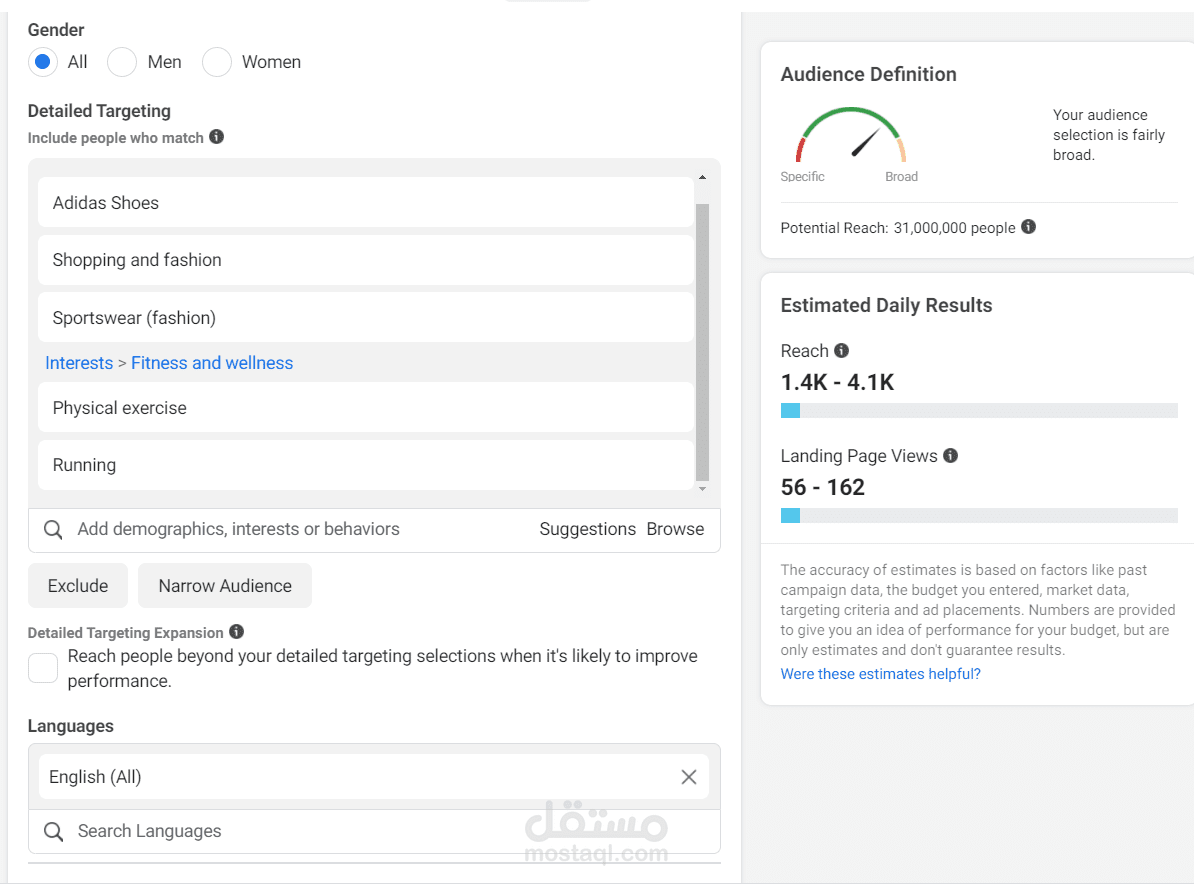Enable Detailed Targeting Expansion checkbox
The image size is (1194, 884).
point(43,668)
